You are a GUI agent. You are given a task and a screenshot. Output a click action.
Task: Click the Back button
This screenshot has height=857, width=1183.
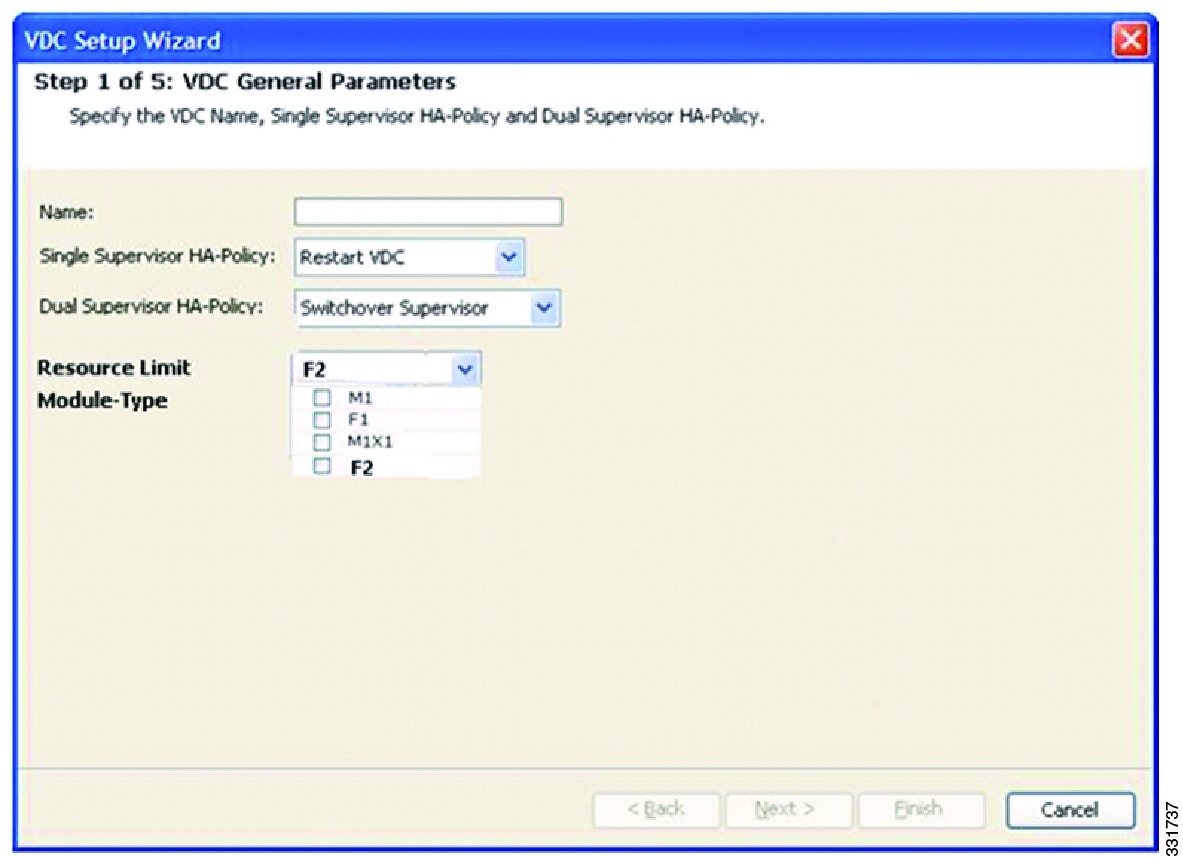pyautogui.click(x=656, y=810)
